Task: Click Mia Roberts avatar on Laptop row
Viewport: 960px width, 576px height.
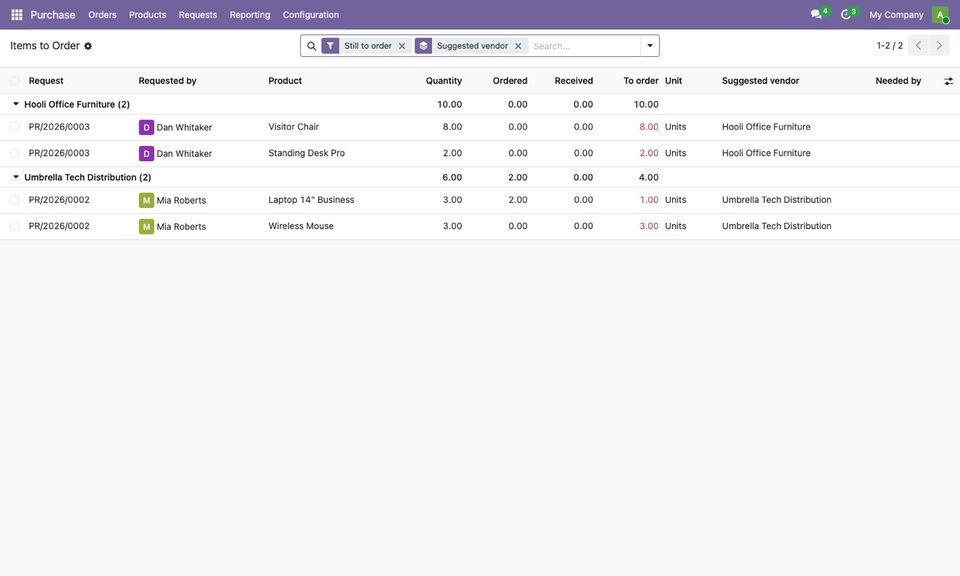Action: [x=146, y=200]
